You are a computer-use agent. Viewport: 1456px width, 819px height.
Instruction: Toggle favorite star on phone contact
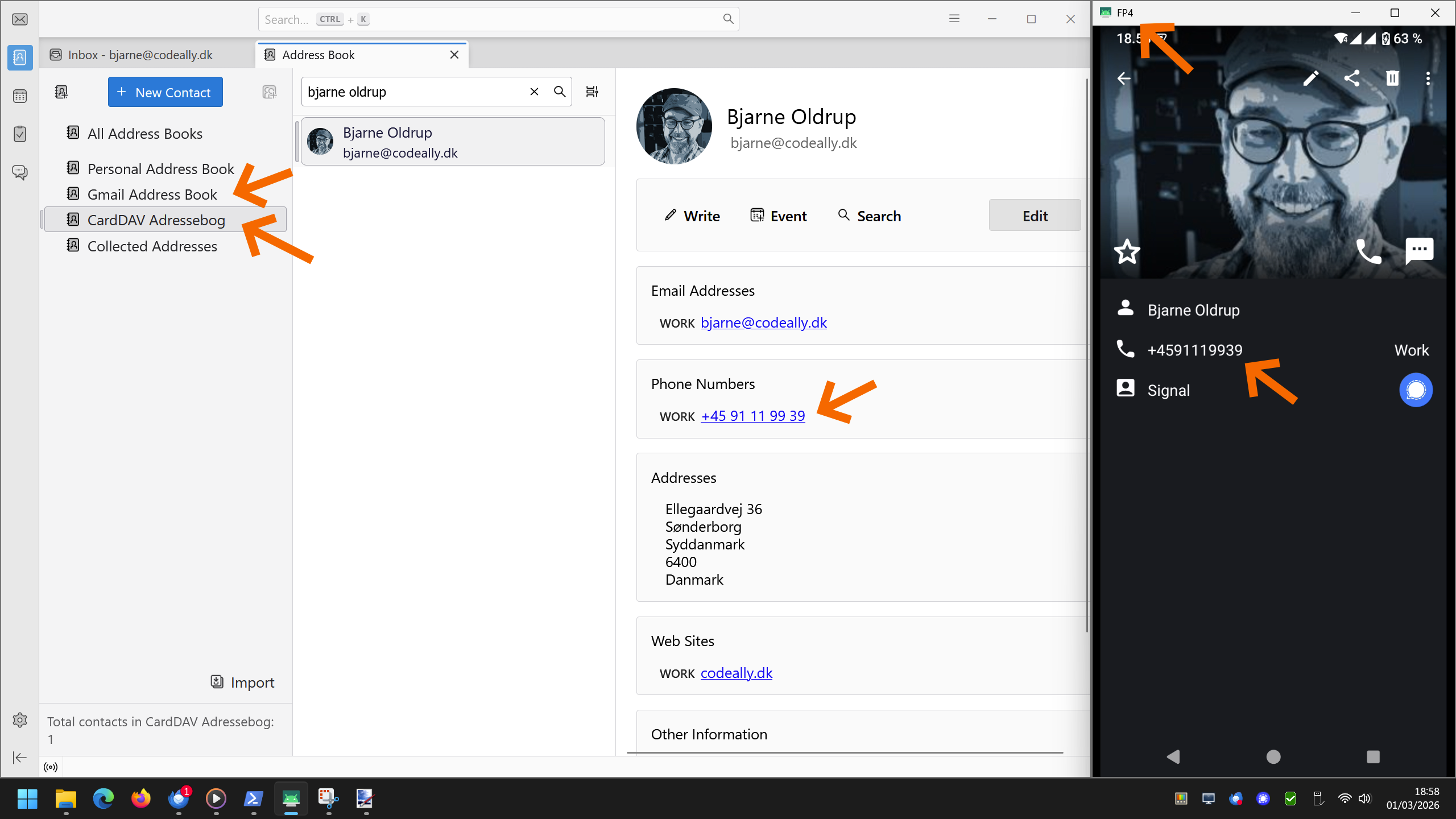[x=1127, y=251]
